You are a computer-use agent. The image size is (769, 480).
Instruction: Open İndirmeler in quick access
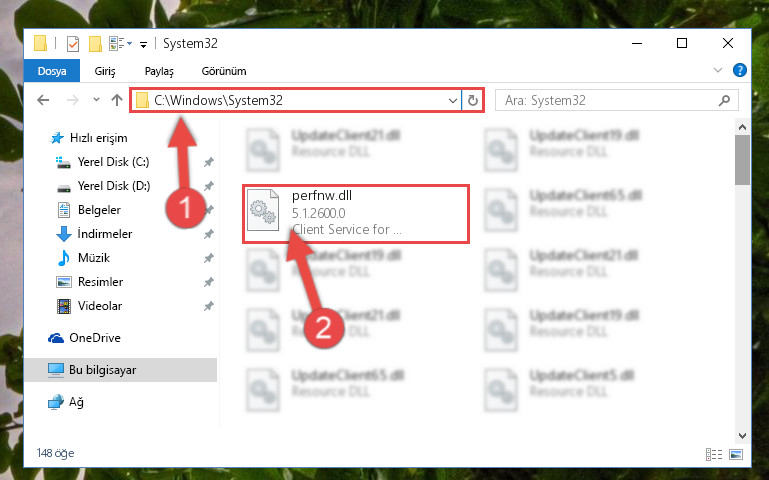tap(104, 234)
